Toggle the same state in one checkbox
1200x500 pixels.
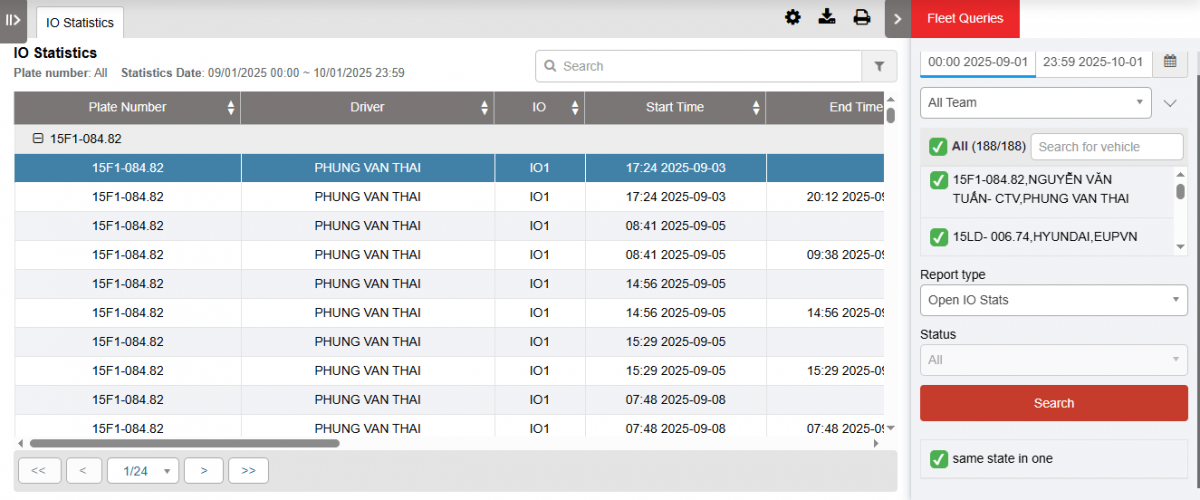pyautogui.click(x=938, y=459)
